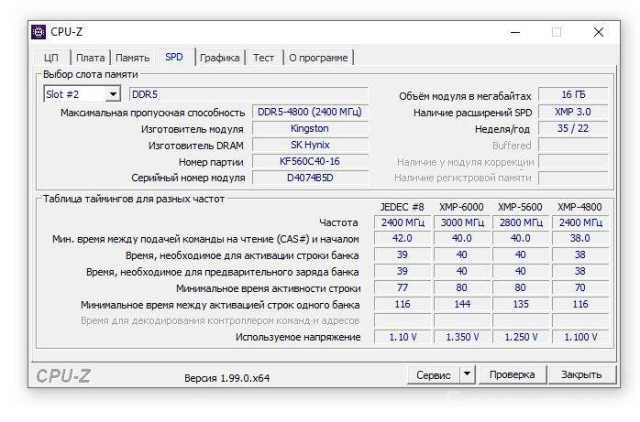Switch to the ЦП tab

(51, 58)
